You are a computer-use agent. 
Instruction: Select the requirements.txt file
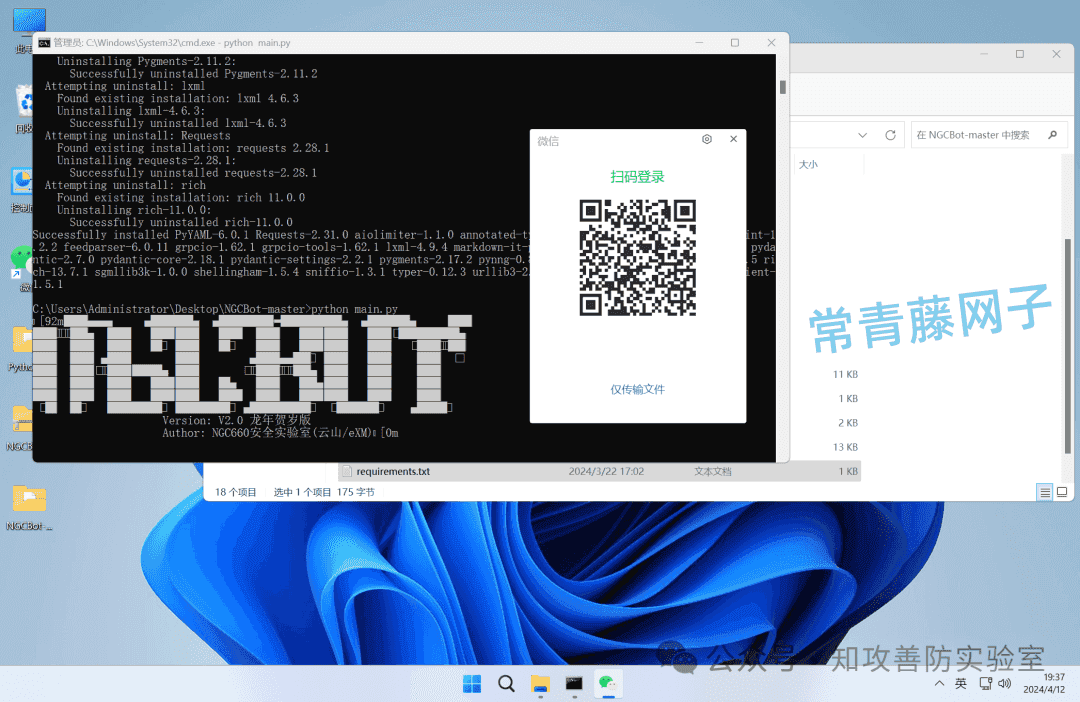(x=601, y=472)
